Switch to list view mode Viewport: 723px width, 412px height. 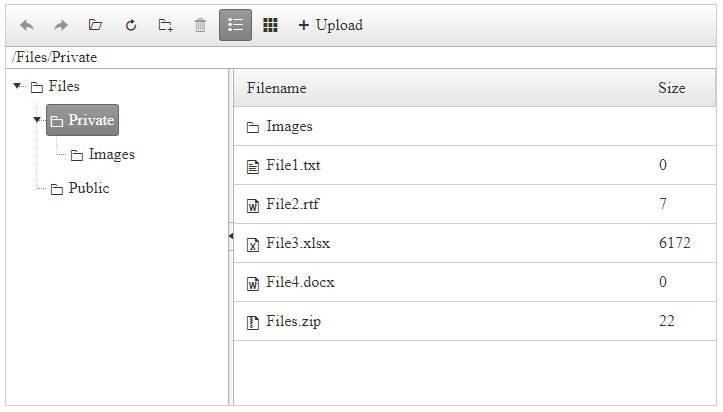pos(235,25)
